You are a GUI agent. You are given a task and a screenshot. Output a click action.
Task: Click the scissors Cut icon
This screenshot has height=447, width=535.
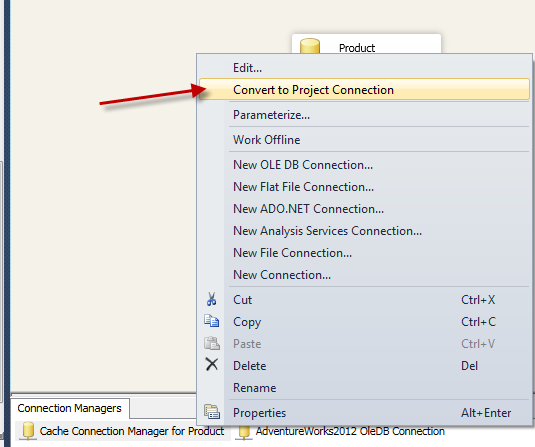(x=212, y=299)
